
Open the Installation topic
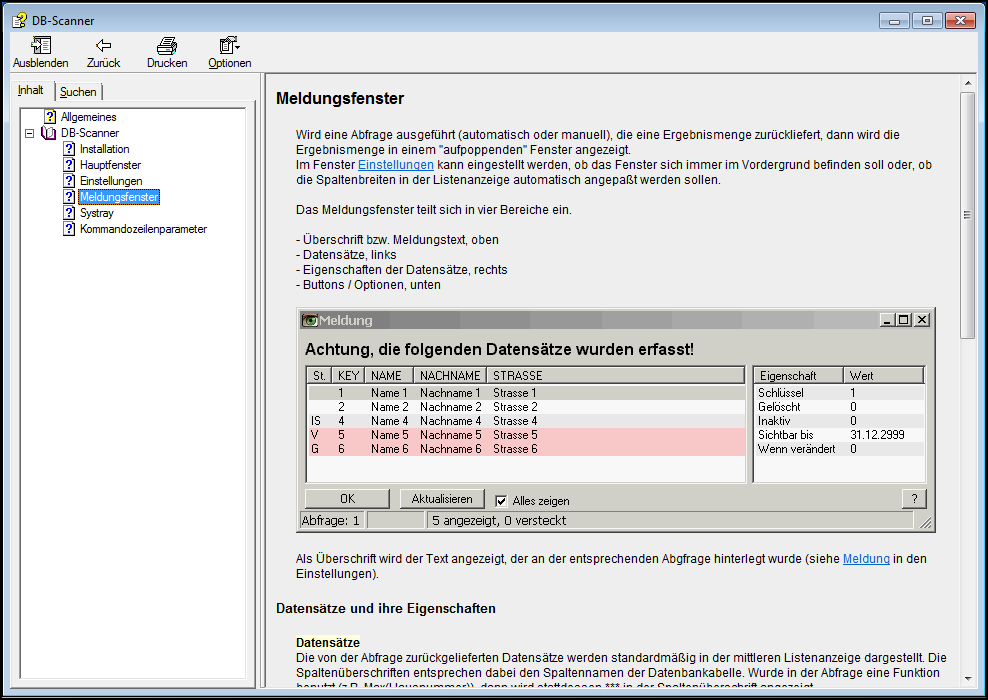(105, 149)
